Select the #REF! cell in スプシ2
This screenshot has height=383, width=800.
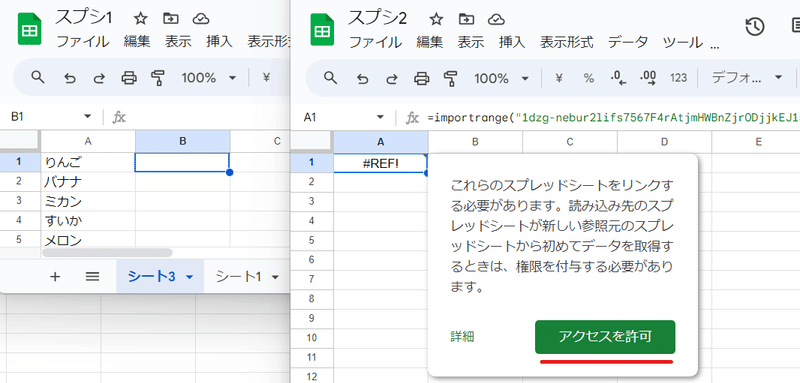(381, 163)
